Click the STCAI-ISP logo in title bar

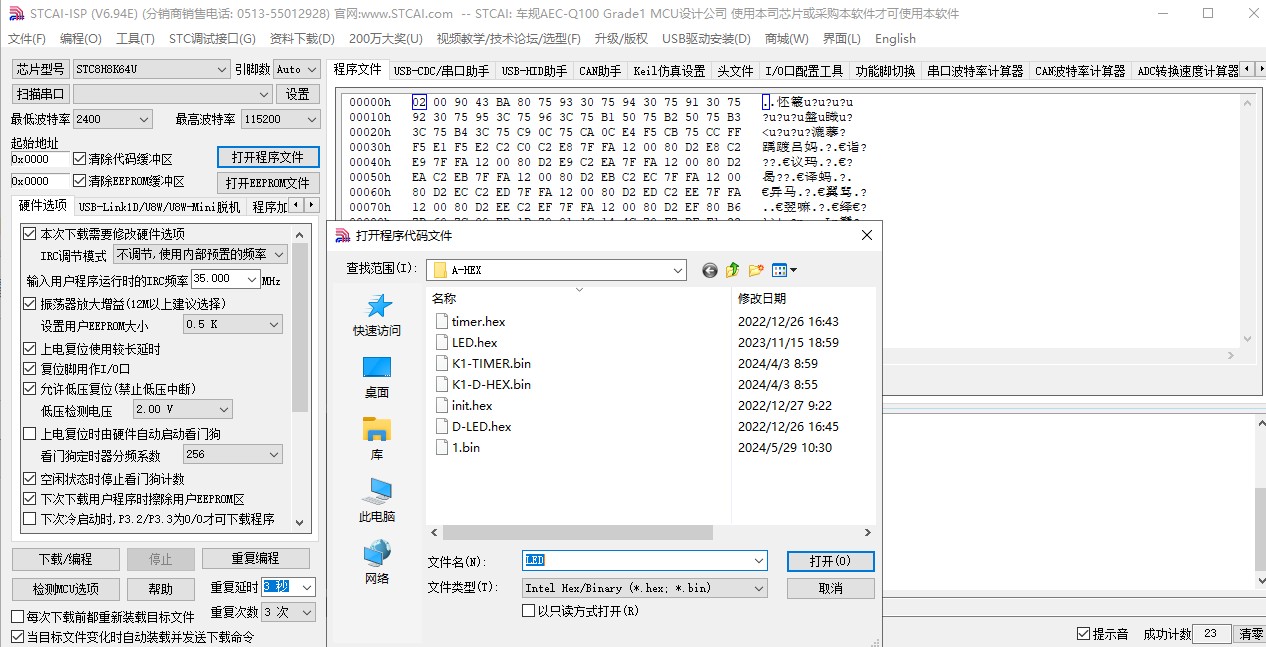(x=15, y=13)
